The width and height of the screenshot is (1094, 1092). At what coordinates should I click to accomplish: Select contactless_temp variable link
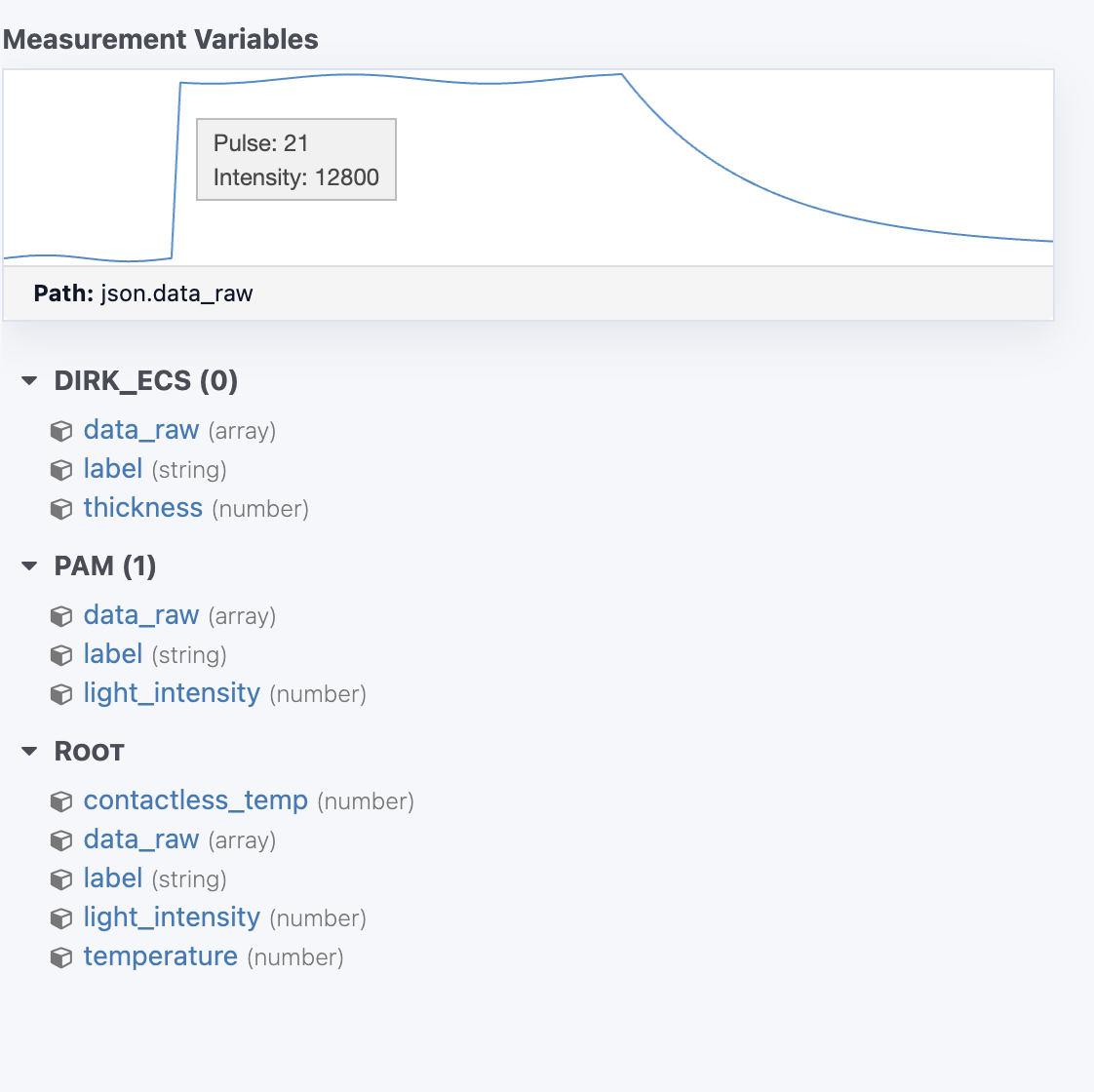[x=195, y=800]
